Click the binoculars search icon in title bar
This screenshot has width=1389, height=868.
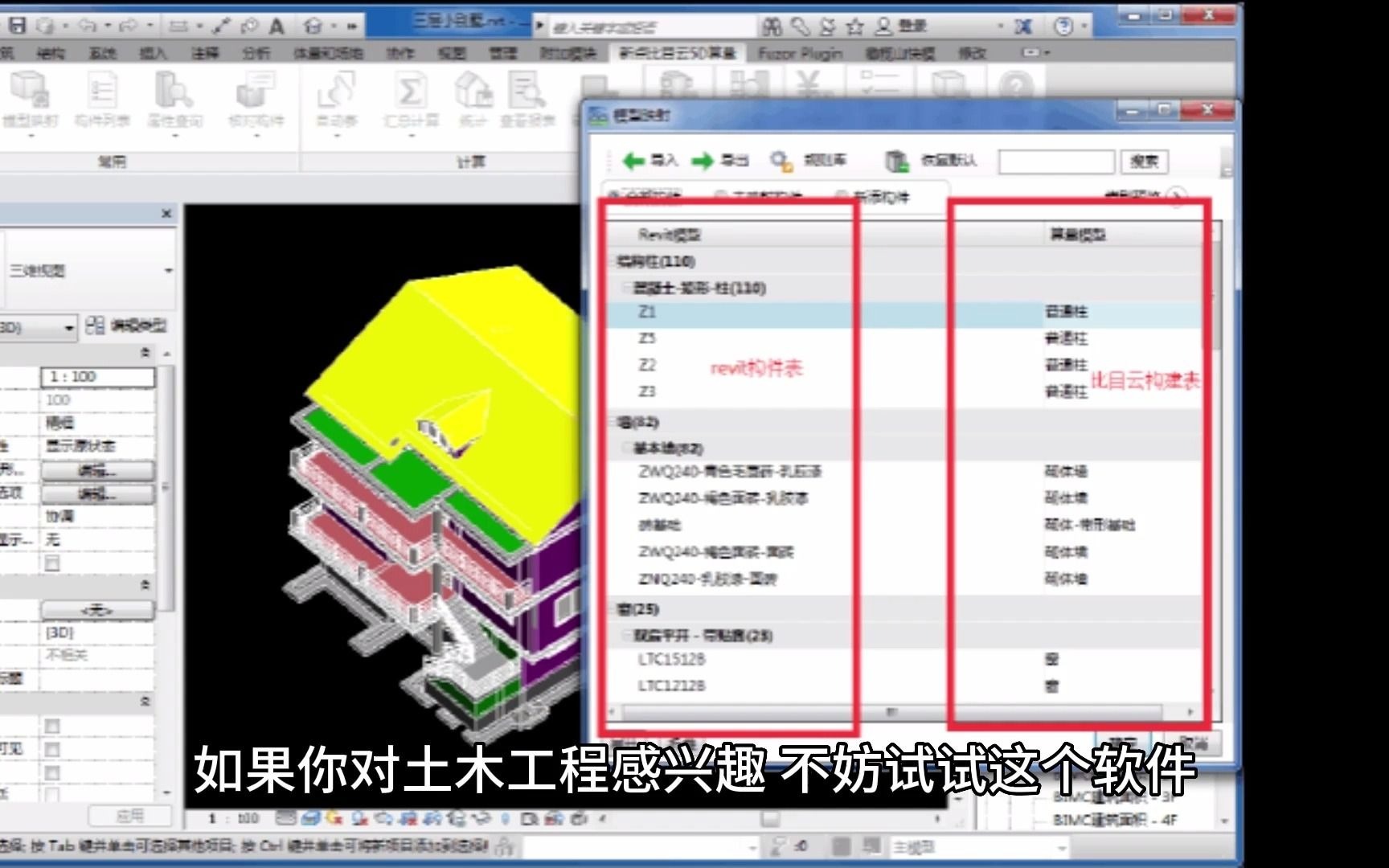pyautogui.click(x=772, y=27)
